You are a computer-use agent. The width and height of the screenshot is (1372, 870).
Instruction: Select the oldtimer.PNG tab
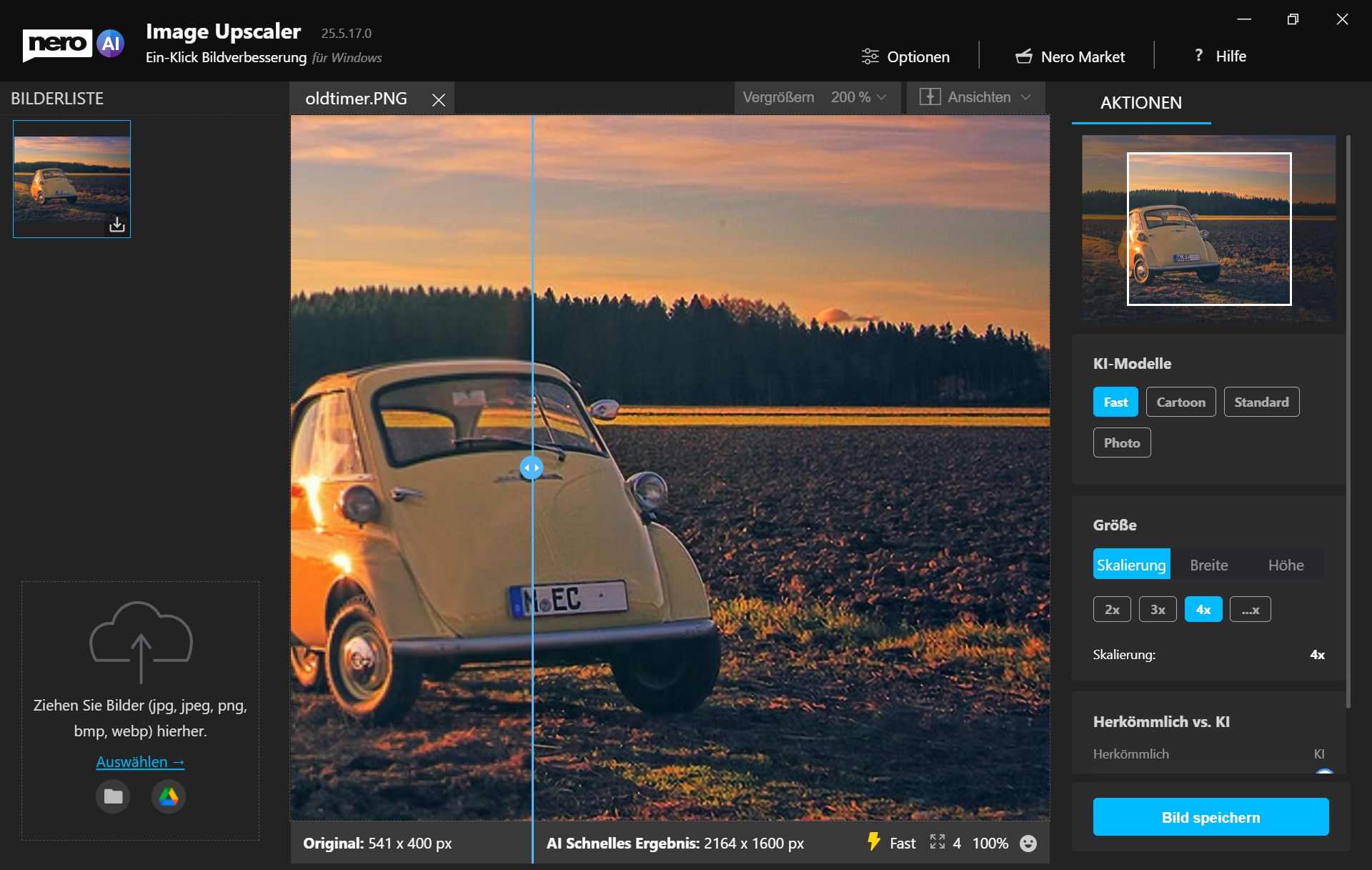tap(357, 99)
